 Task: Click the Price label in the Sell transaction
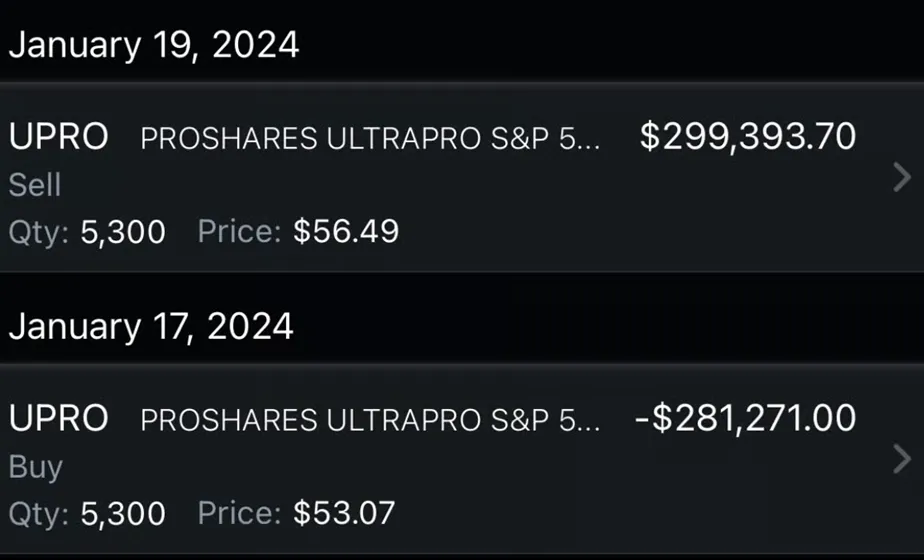(240, 232)
